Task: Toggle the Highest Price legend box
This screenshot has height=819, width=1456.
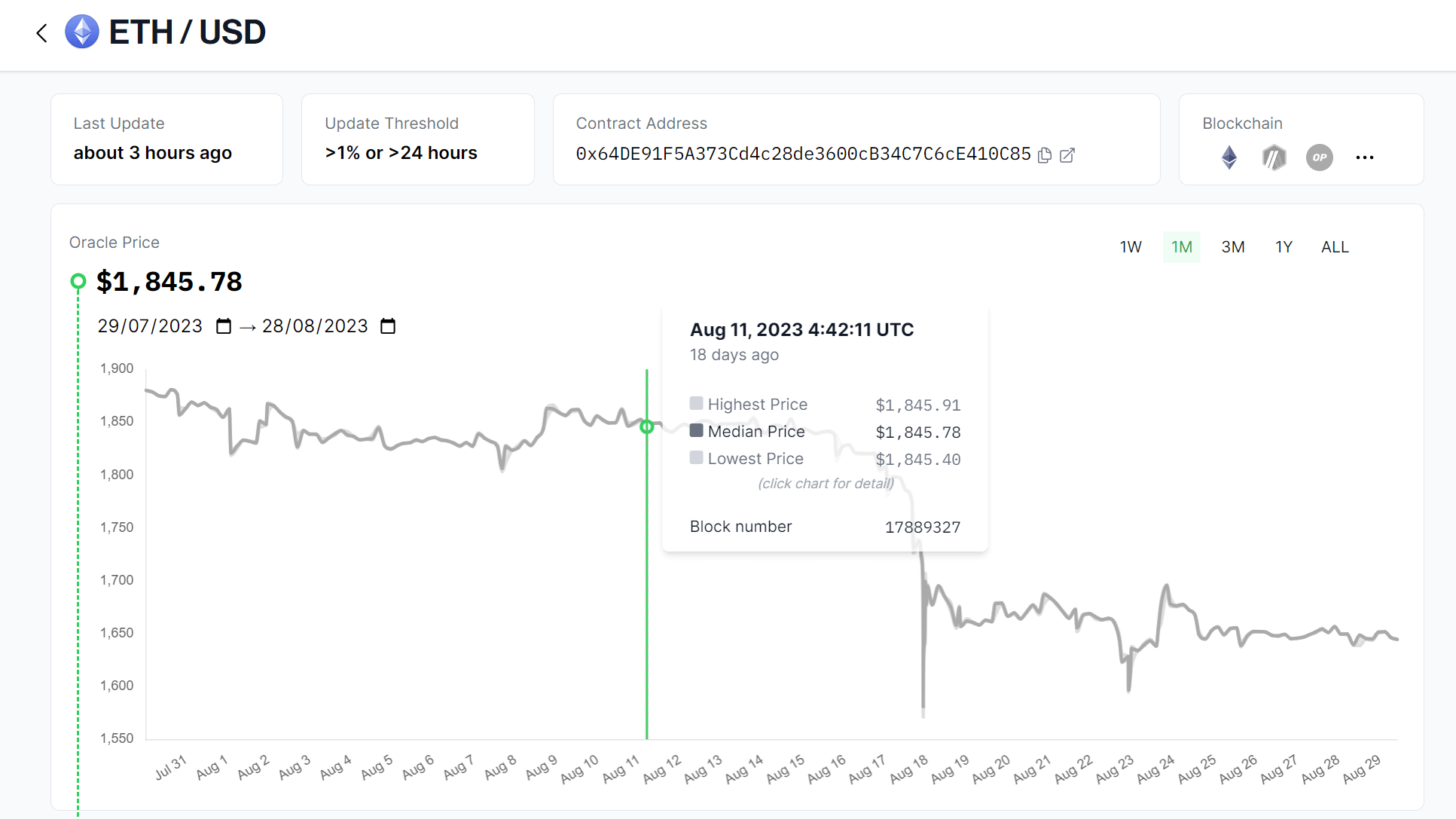Action: (x=697, y=404)
